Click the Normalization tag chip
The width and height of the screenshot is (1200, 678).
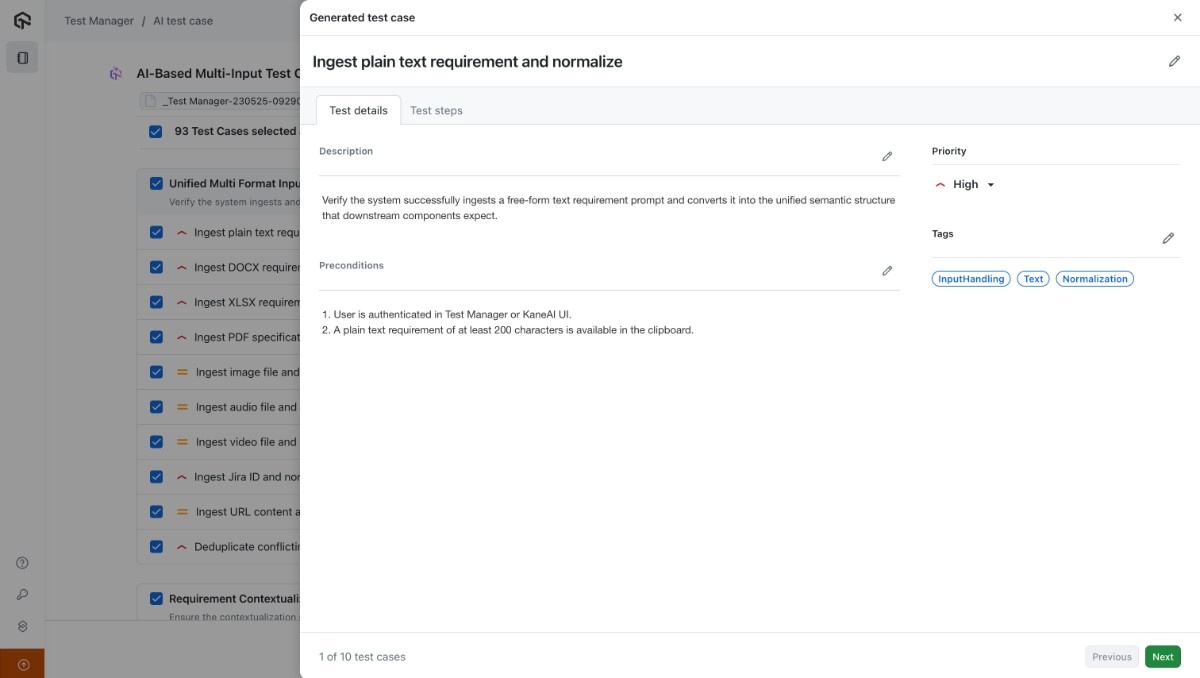(x=1095, y=279)
